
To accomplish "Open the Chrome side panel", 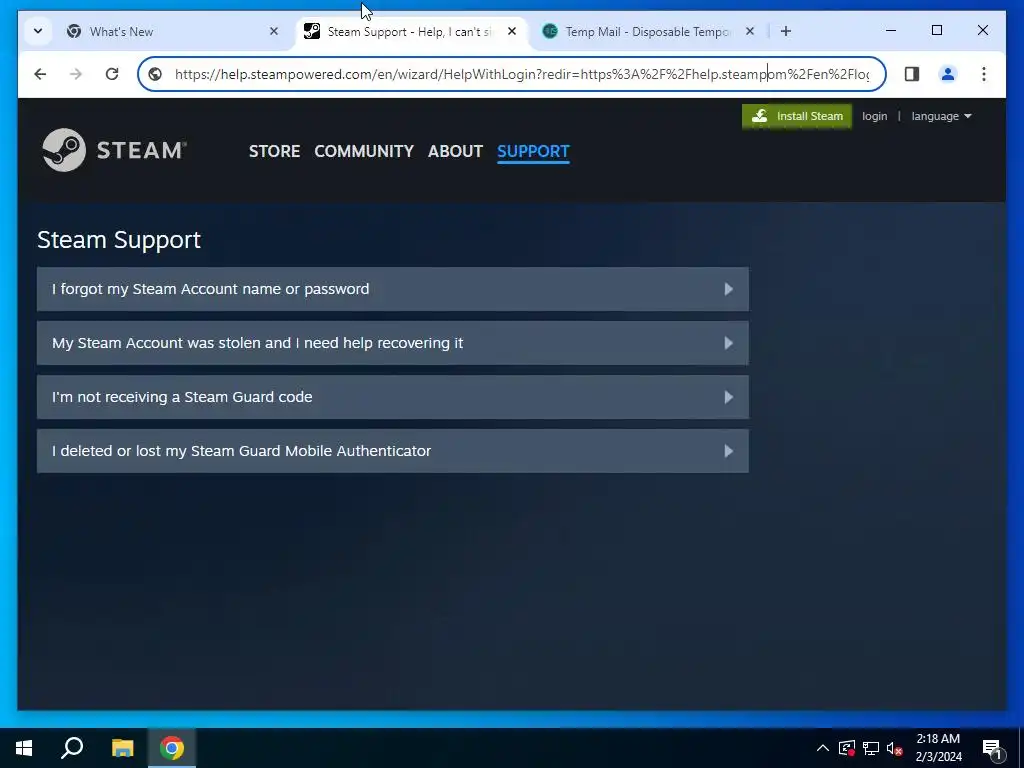I will click(912, 74).
